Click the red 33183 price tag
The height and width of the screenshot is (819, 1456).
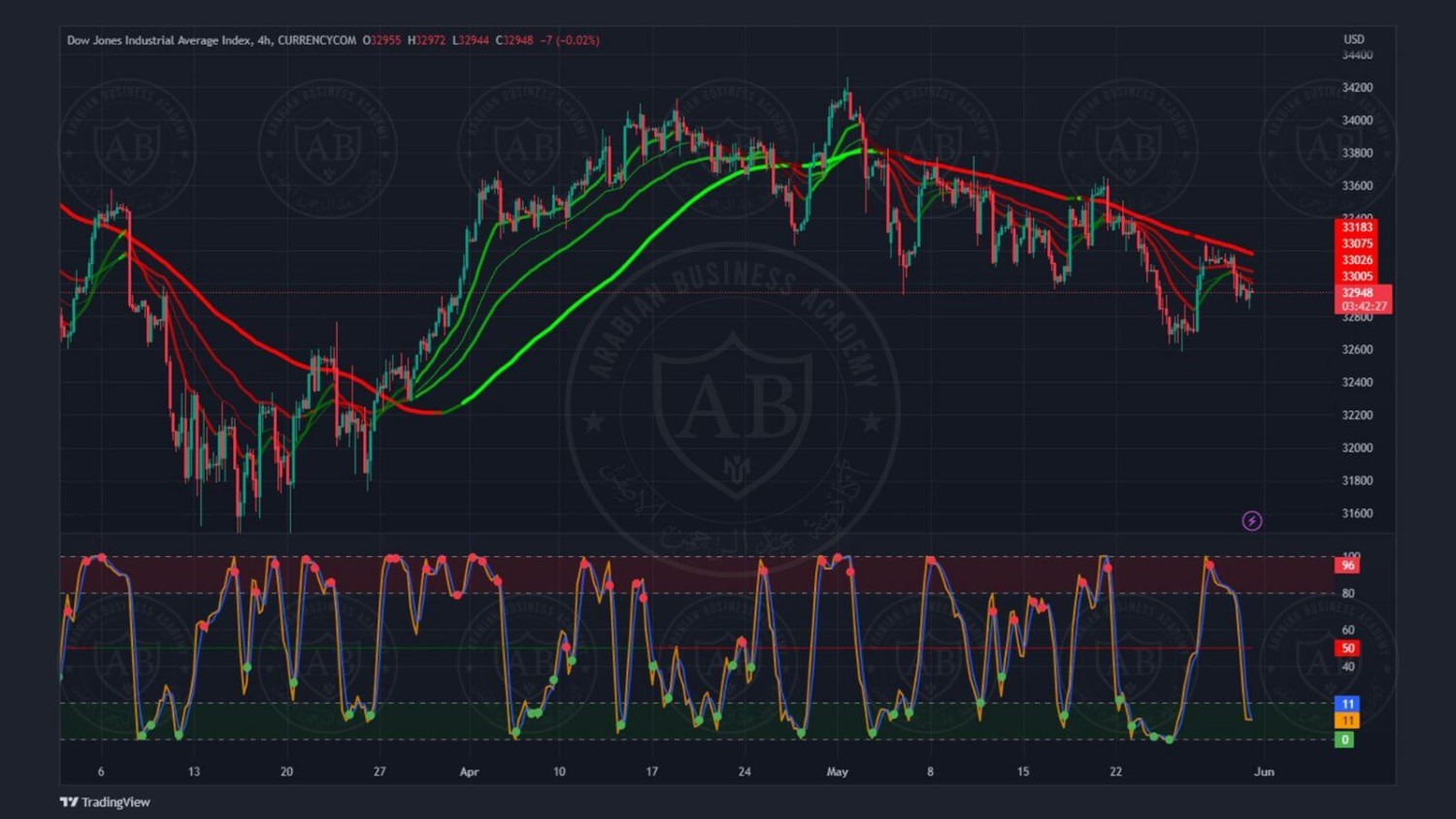click(x=1357, y=227)
